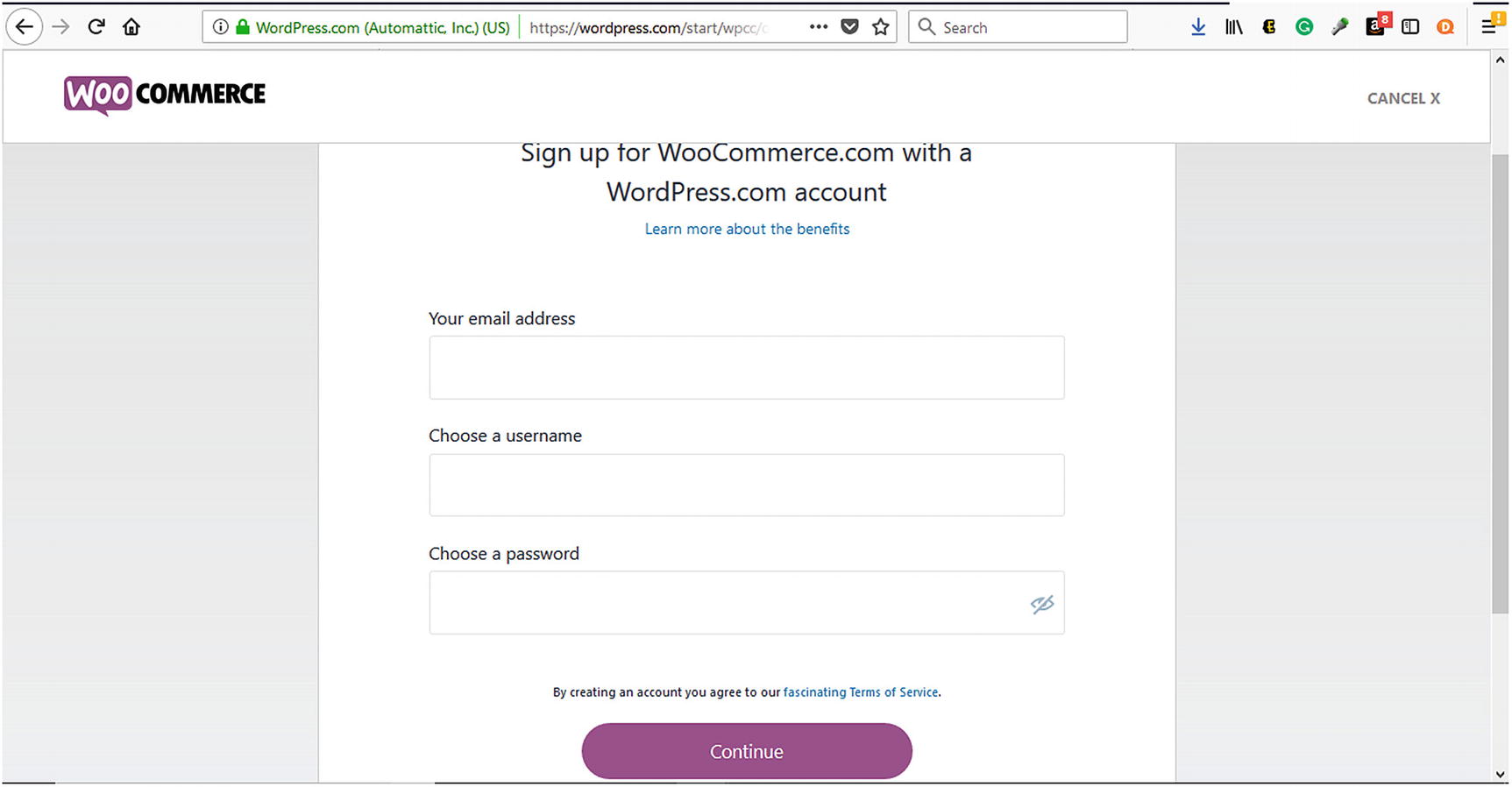
Task: Show site information for WordPress.com
Action: [x=221, y=27]
